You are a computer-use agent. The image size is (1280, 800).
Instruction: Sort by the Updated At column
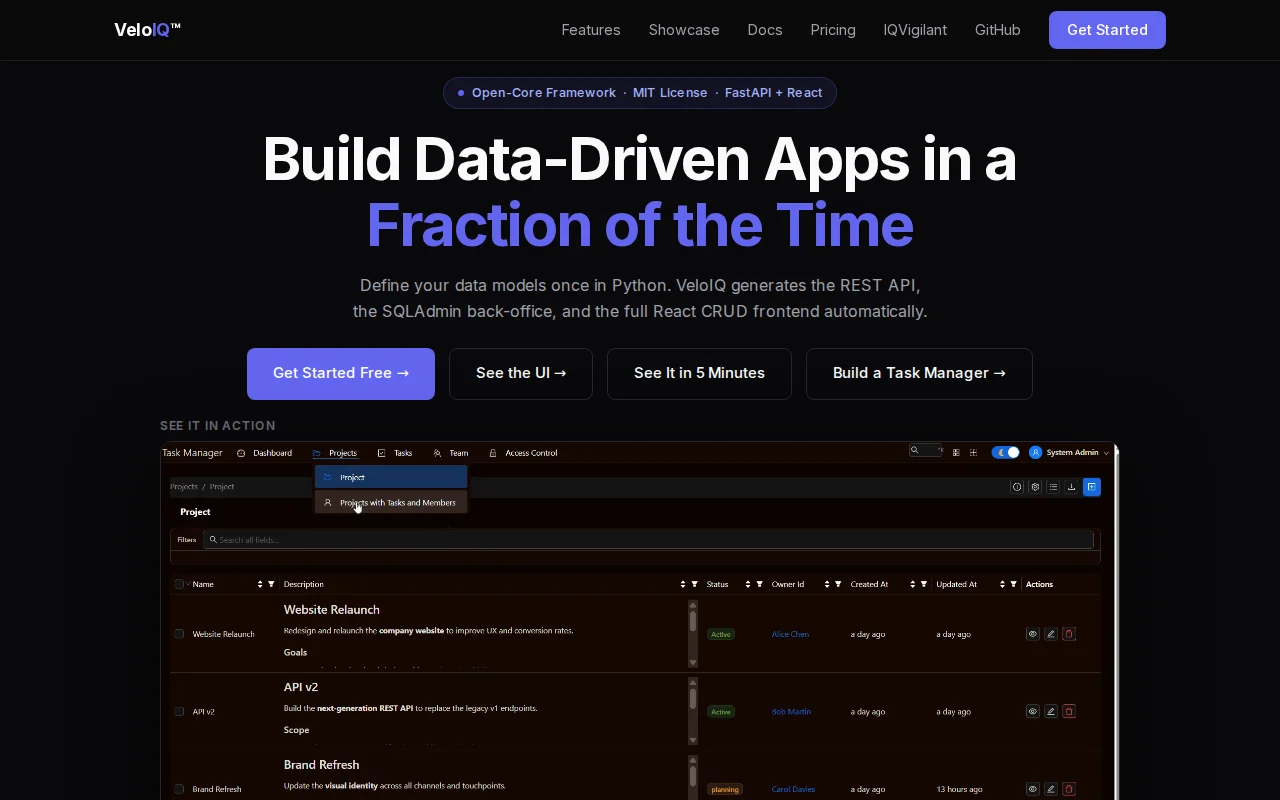tap(1001, 584)
